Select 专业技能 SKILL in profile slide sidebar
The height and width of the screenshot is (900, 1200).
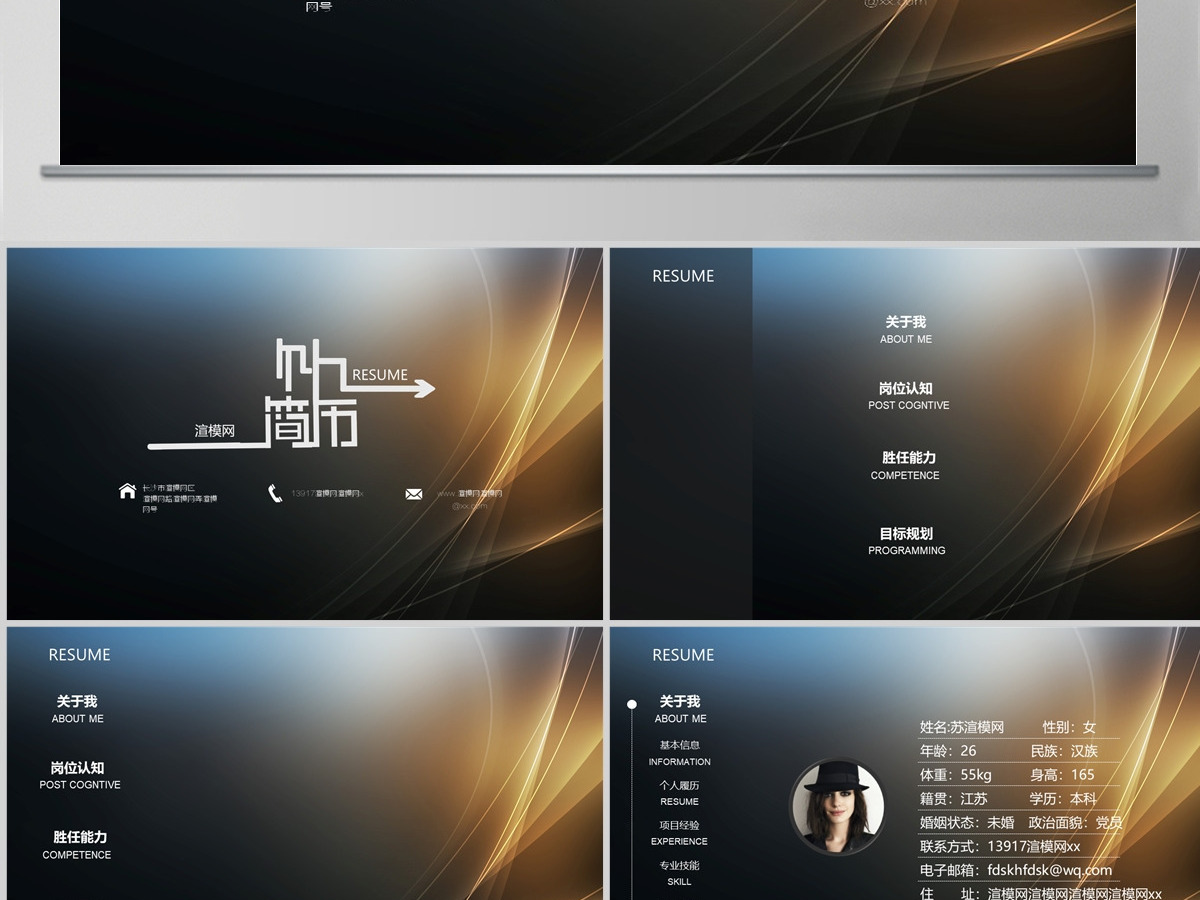(x=679, y=873)
